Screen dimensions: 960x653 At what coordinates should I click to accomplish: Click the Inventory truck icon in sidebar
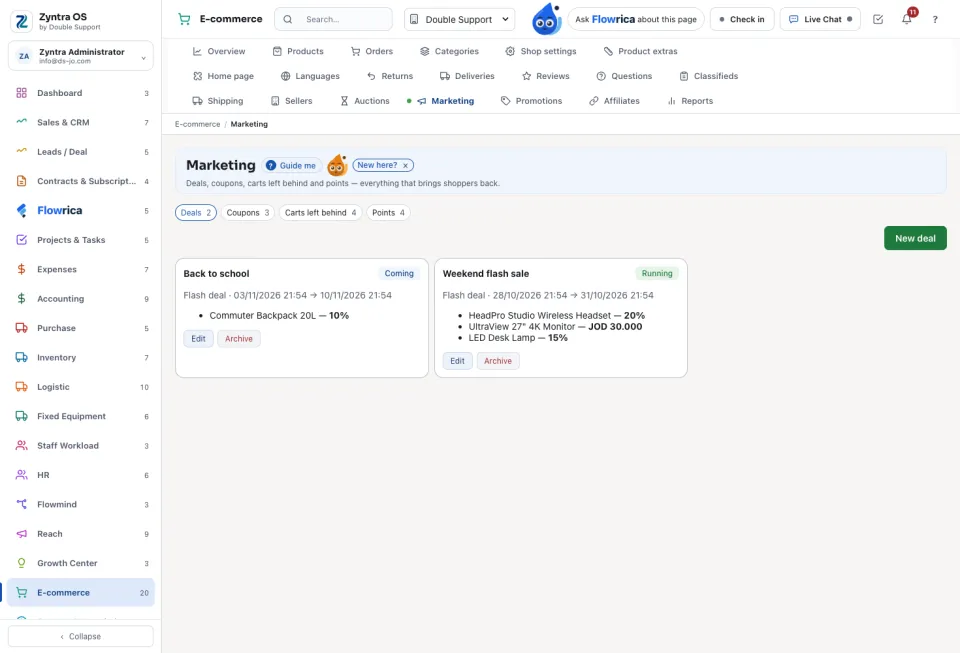coord(21,357)
